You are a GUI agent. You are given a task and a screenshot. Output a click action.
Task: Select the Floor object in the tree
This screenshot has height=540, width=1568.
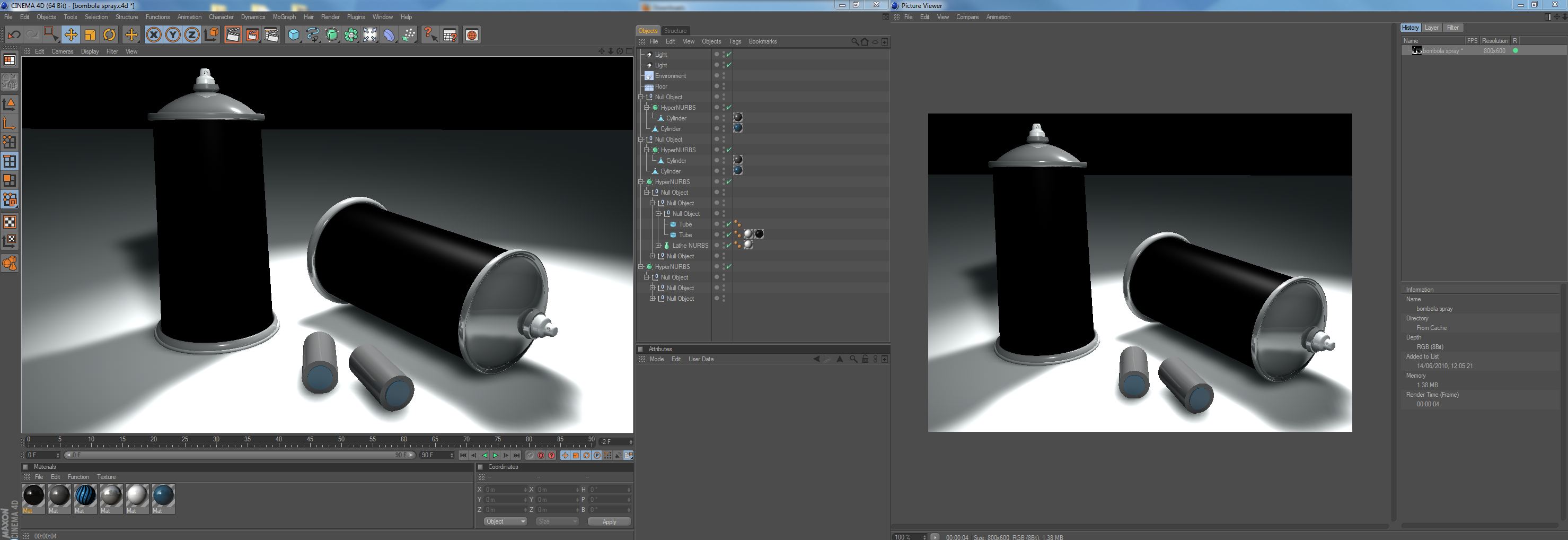(x=661, y=86)
